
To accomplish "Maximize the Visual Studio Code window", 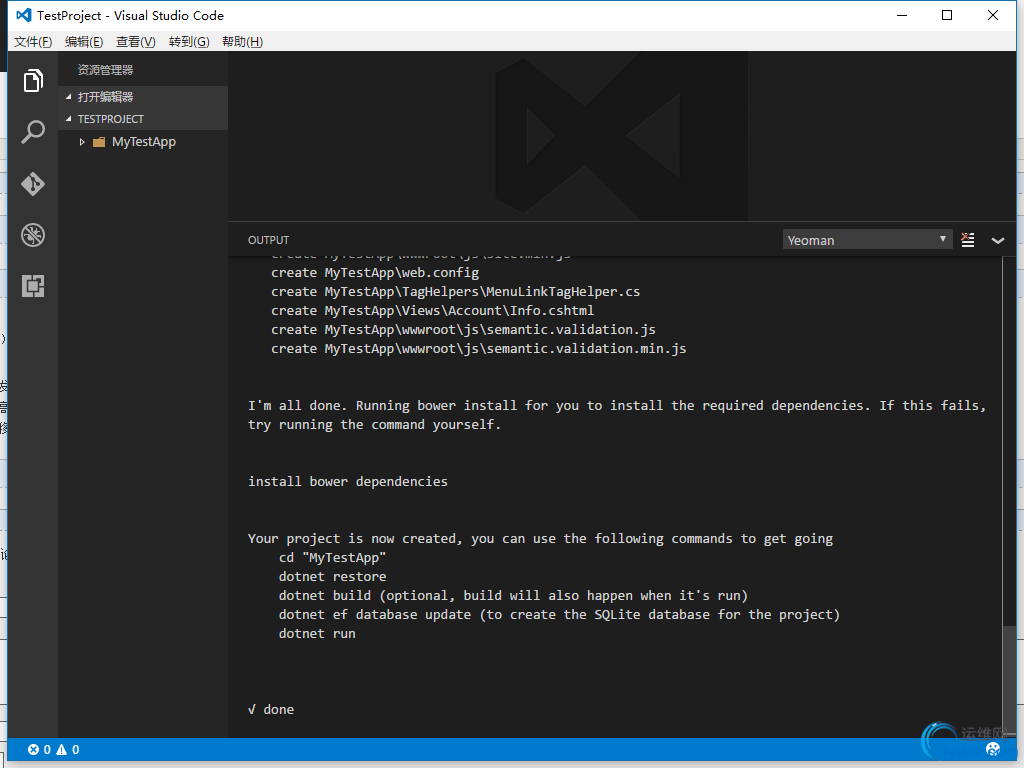I will point(947,15).
